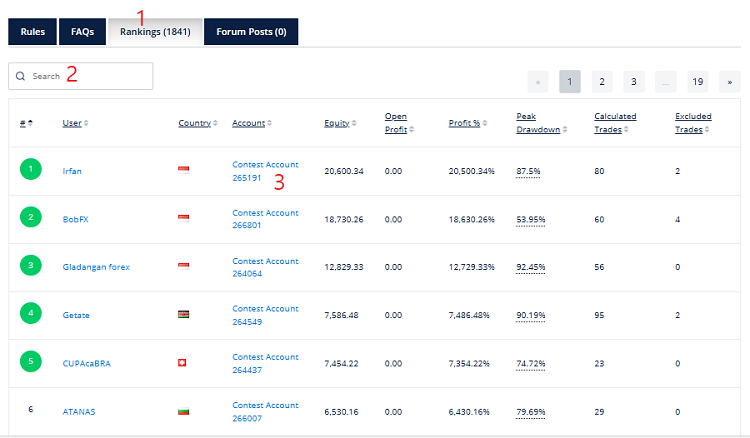Click peak drawdown value 74.72%
Screen dimensions: 750x438
pyautogui.click(x=530, y=363)
